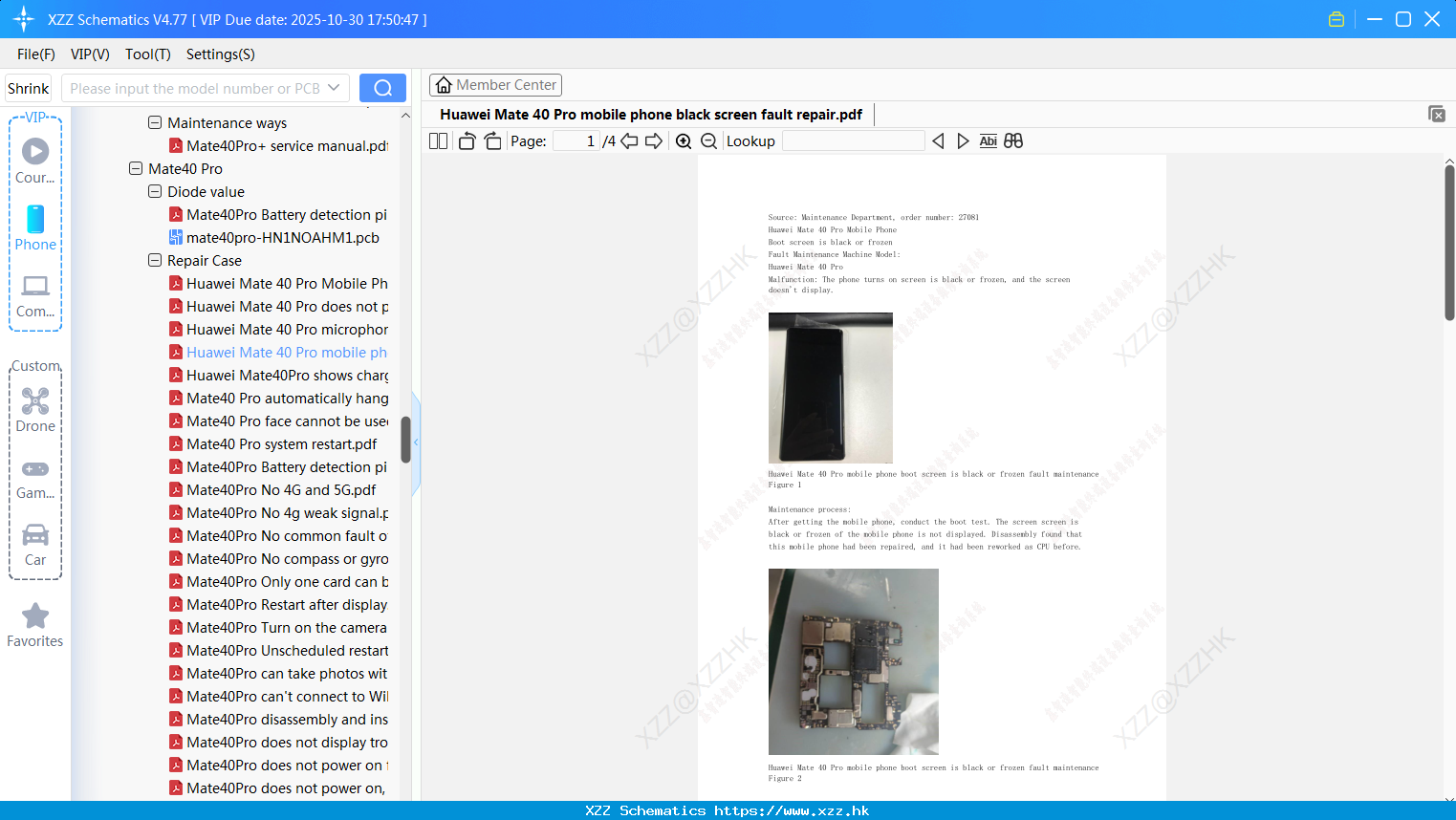Collapse the Mate40 Pro node
The width and height of the screenshot is (1456, 820).
(x=136, y=168)
